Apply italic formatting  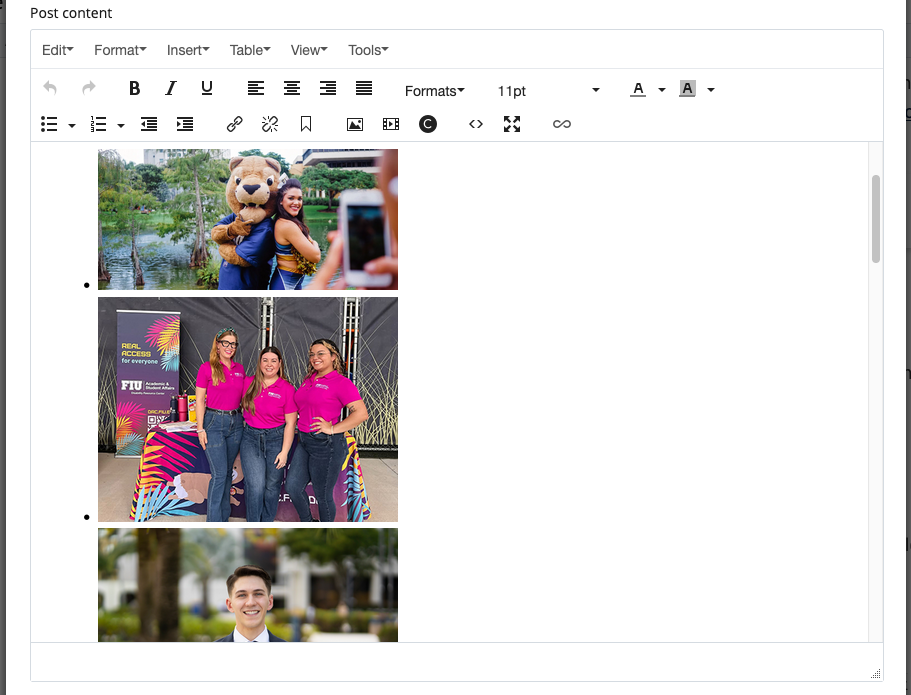[x=170, y=88]
